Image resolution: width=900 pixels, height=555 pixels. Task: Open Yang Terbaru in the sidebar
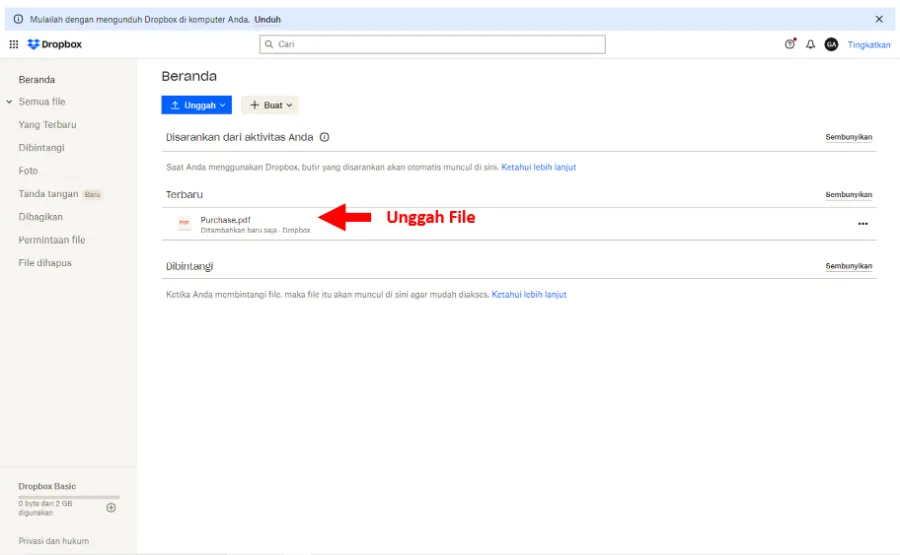(x=47, y=125)
